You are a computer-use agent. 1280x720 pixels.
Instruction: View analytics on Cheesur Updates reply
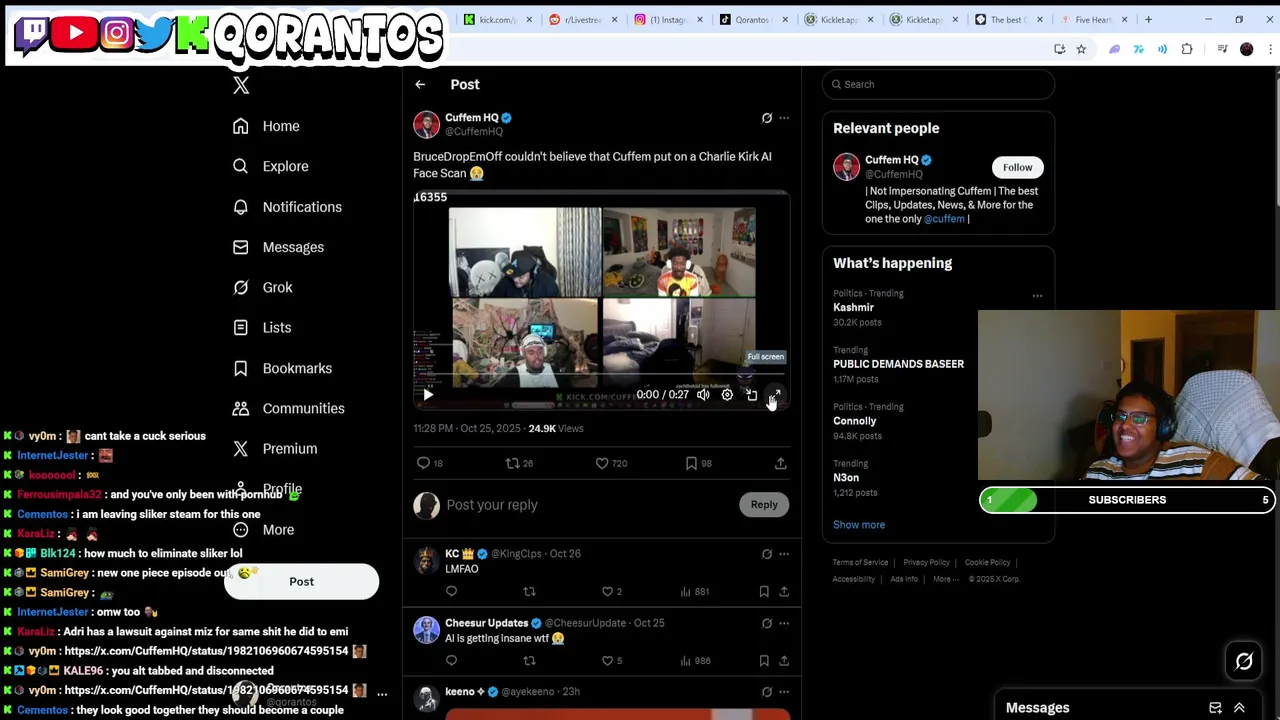(x=695, y=660)
